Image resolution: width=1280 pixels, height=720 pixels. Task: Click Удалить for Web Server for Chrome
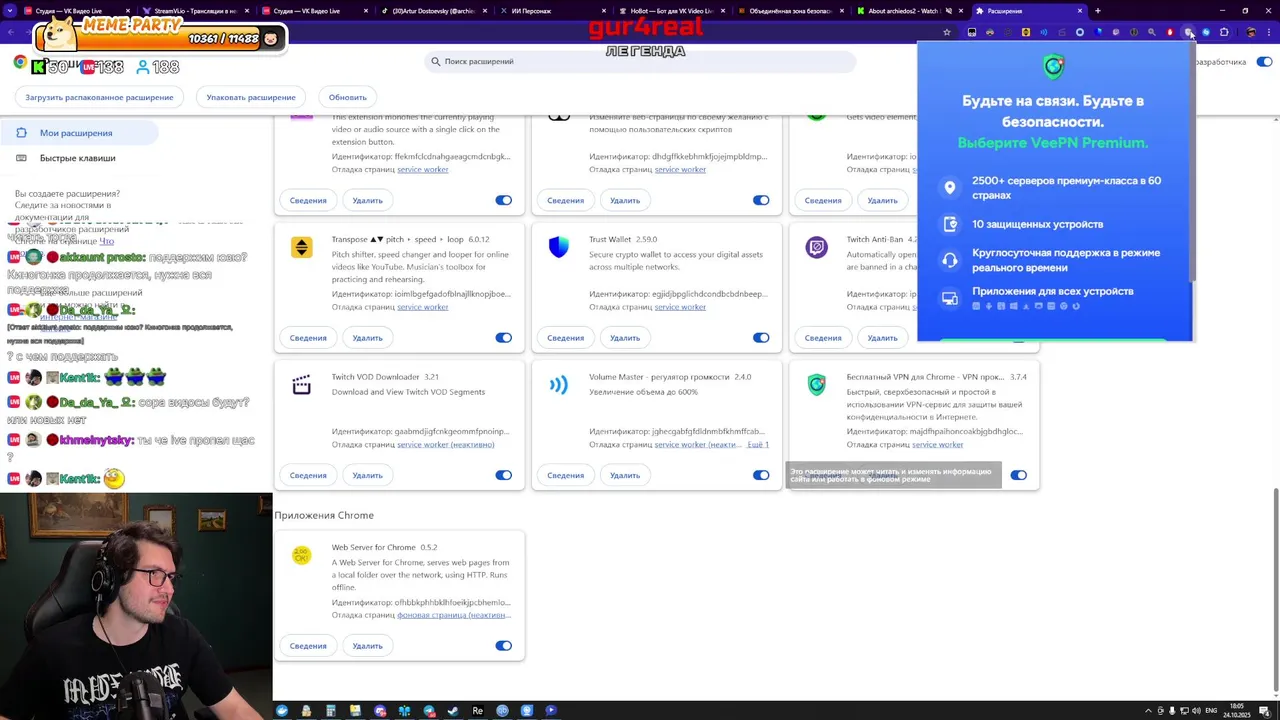point(367,646)
